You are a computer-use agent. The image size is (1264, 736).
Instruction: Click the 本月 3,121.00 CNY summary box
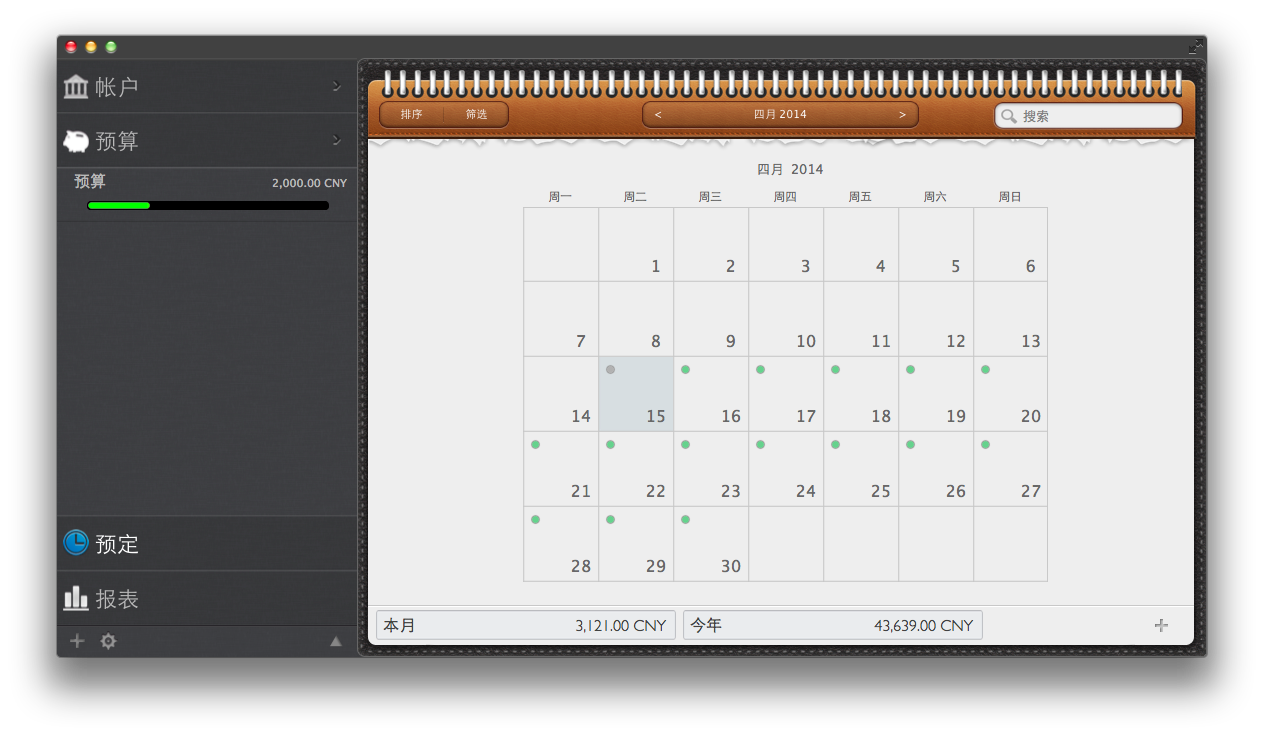526,625
